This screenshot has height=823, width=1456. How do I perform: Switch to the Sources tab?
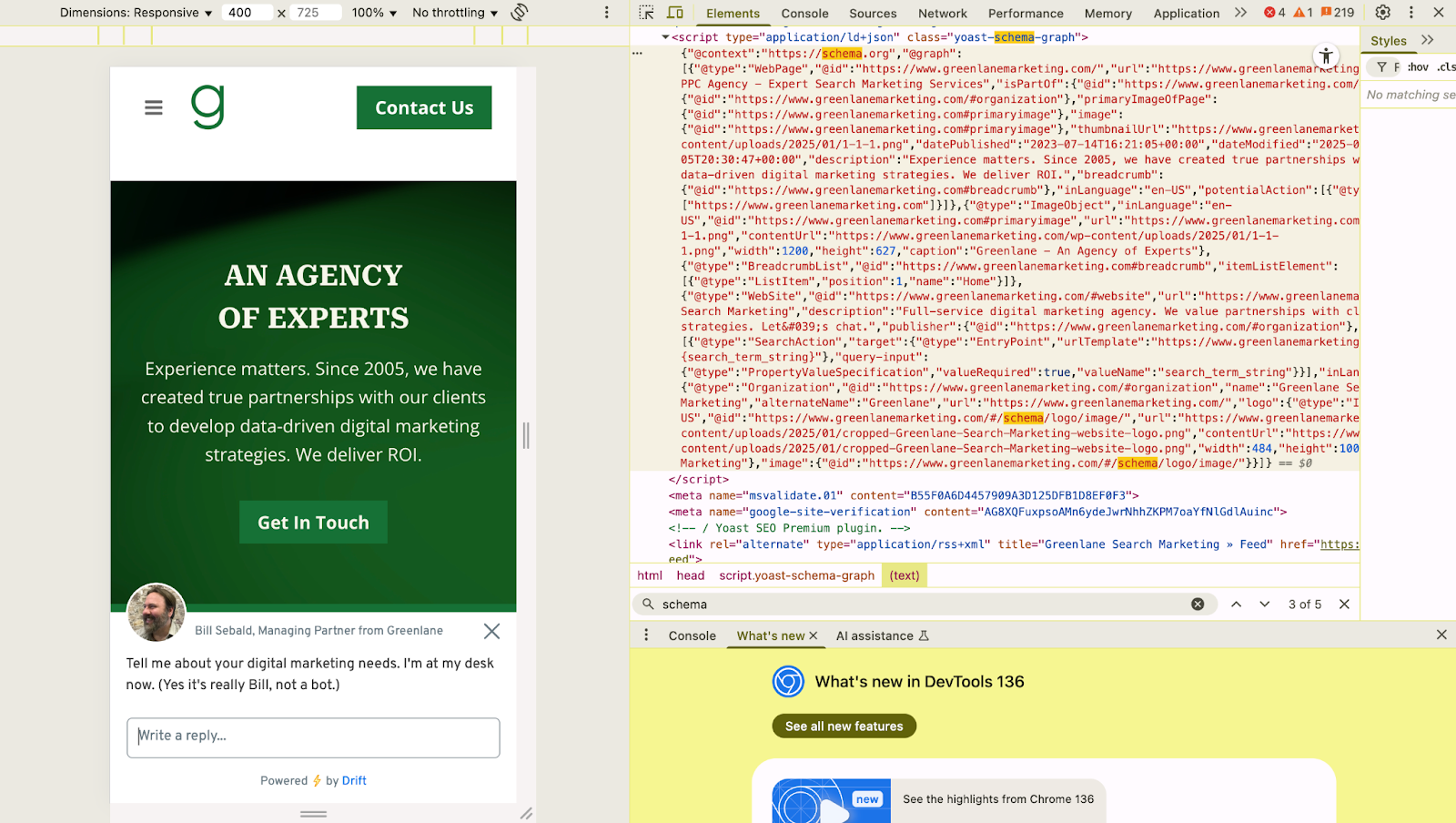tap(873, 14)
